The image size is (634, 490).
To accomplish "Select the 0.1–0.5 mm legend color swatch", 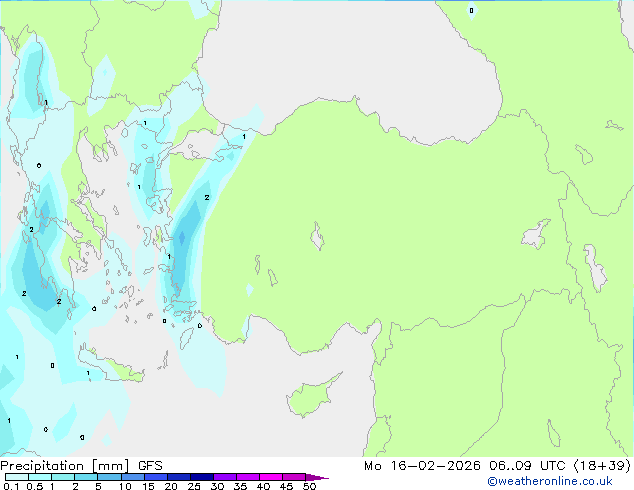I will coord(17,477).
